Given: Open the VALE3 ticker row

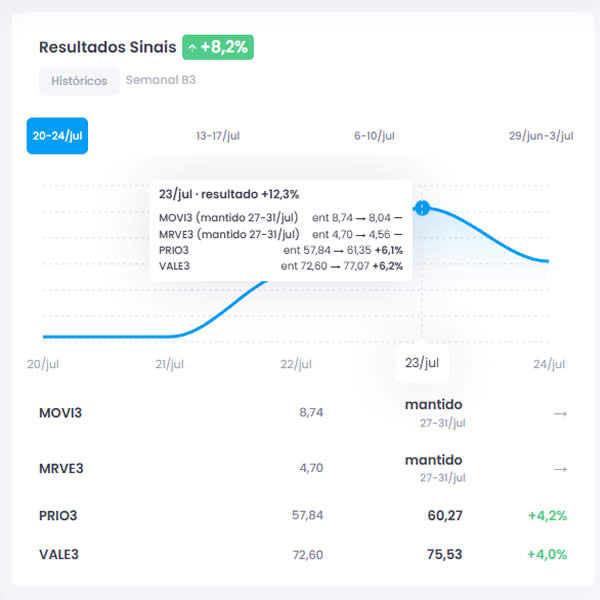Looking at the screenshot, I should click(x=303, y=554).
